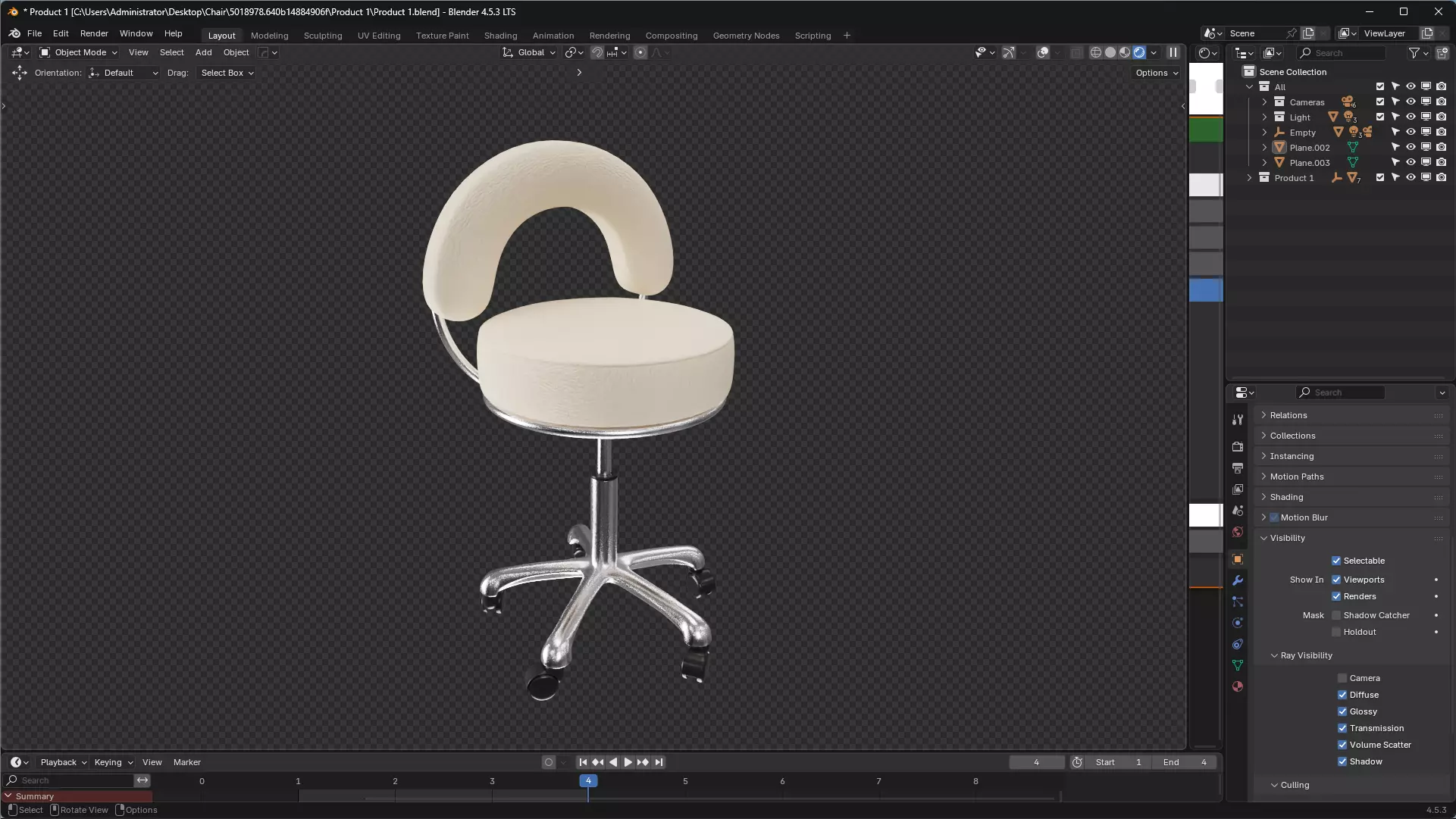
Task: Open the Global transform orientation dropdown
Action: 529,52
